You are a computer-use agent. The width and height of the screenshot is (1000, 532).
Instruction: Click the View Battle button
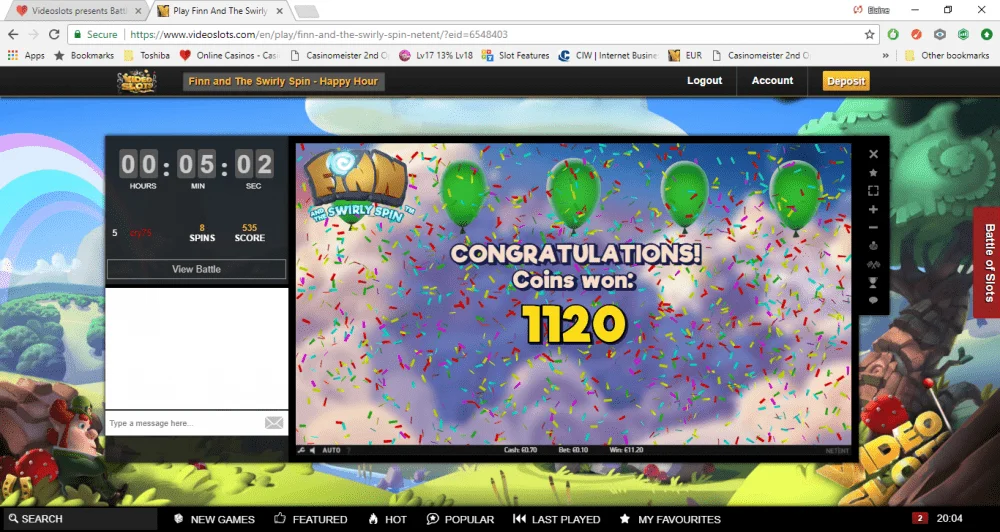pos(196,269)
